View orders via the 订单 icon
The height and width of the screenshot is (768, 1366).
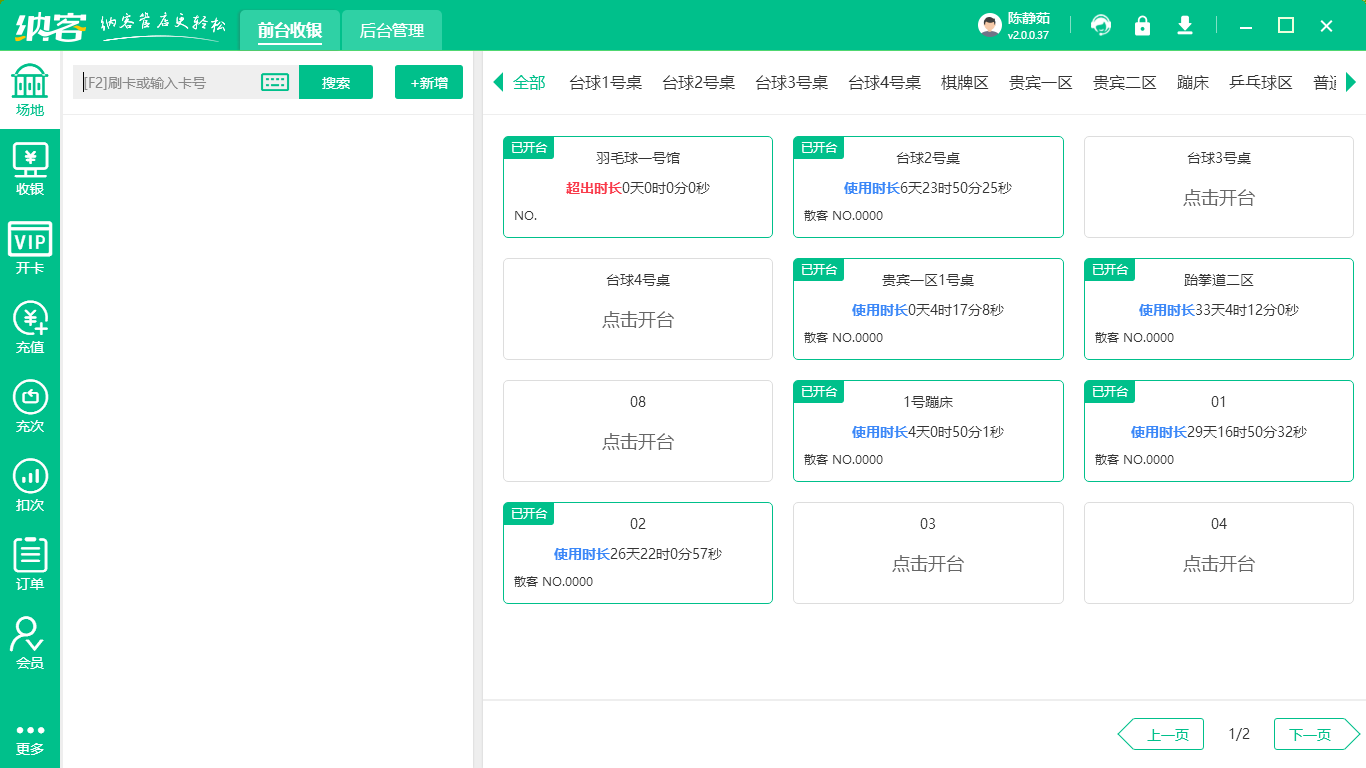30,556
